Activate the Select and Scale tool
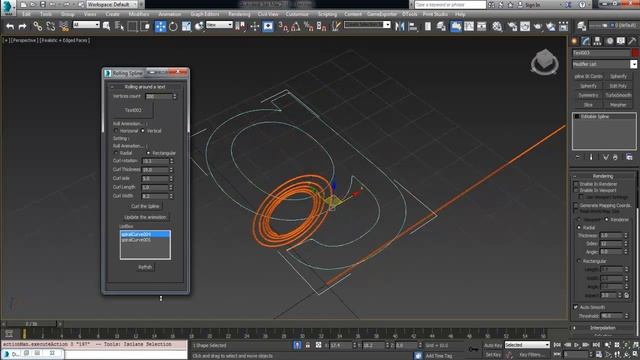The height and width of the screenshot is (360, 640). pyautogui.click(x=187, y=27)
